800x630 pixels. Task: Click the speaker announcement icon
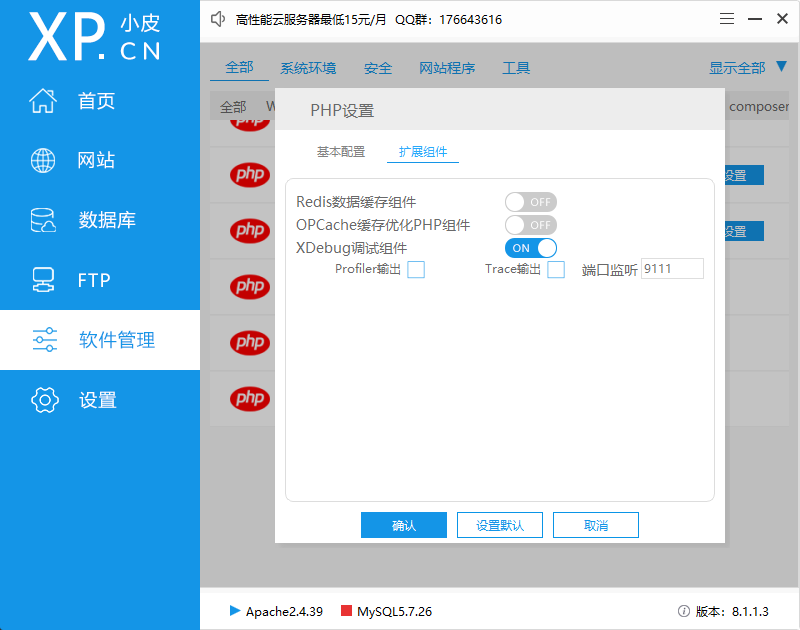click(x=219, y=19)
